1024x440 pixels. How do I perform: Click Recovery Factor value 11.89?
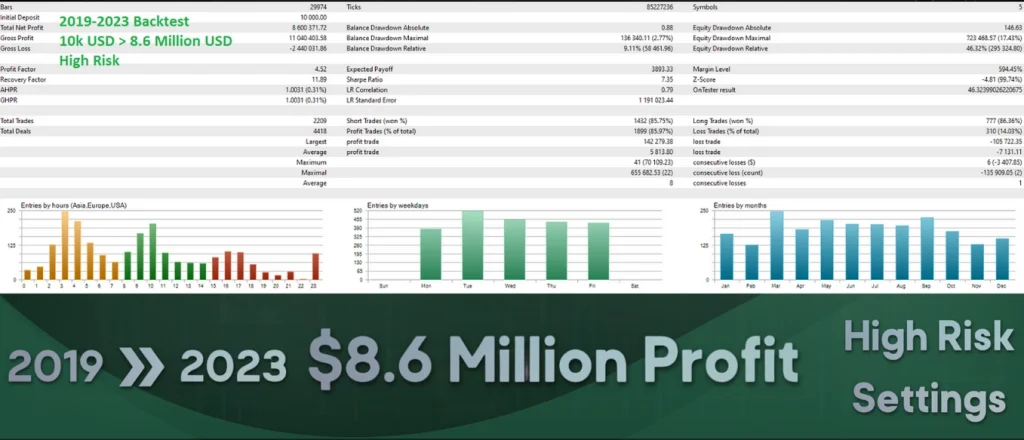pos(319,80)
